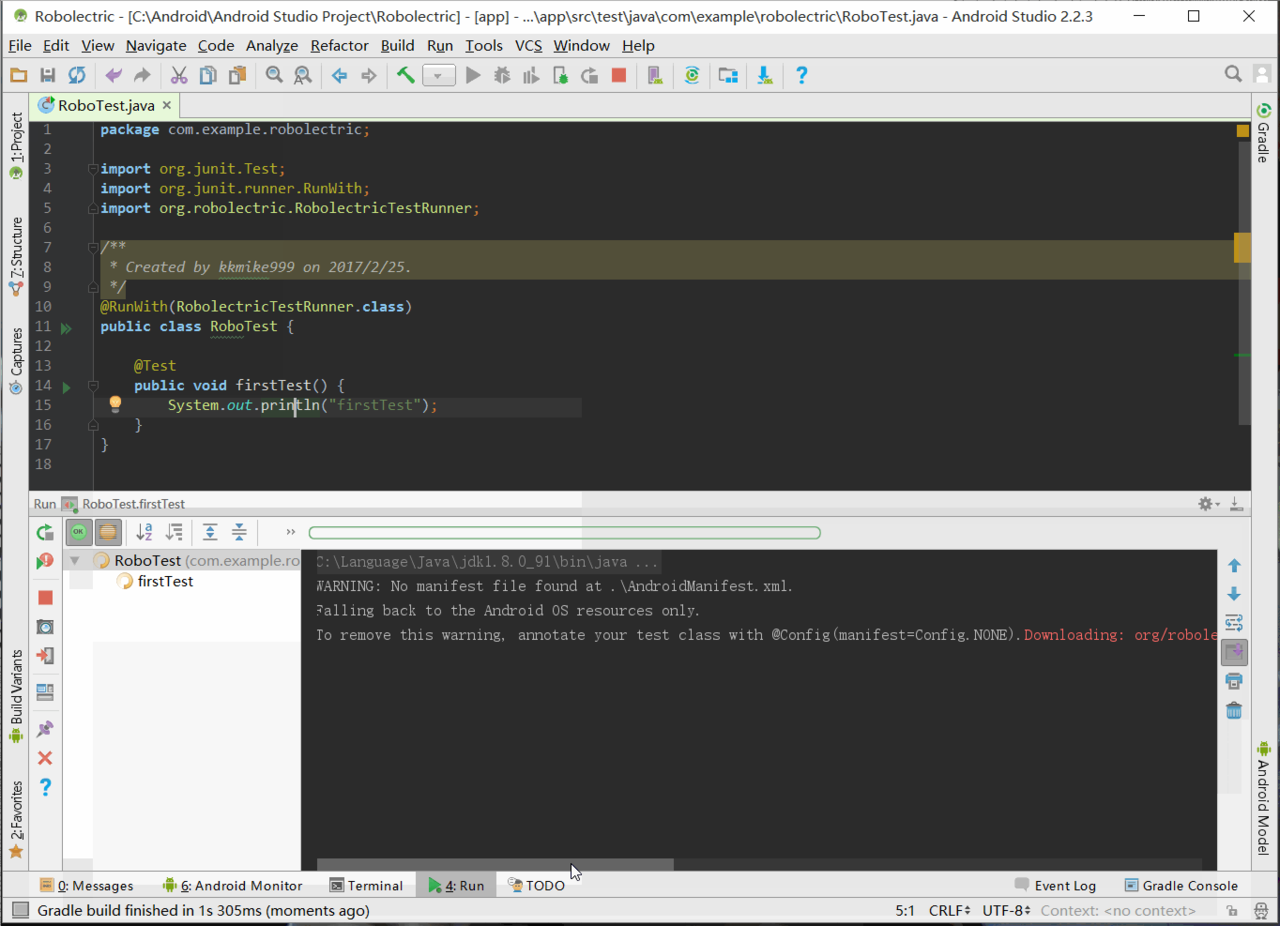Click the Undo arrow icon
The image size is (1280, 926).
pos(113,75)
